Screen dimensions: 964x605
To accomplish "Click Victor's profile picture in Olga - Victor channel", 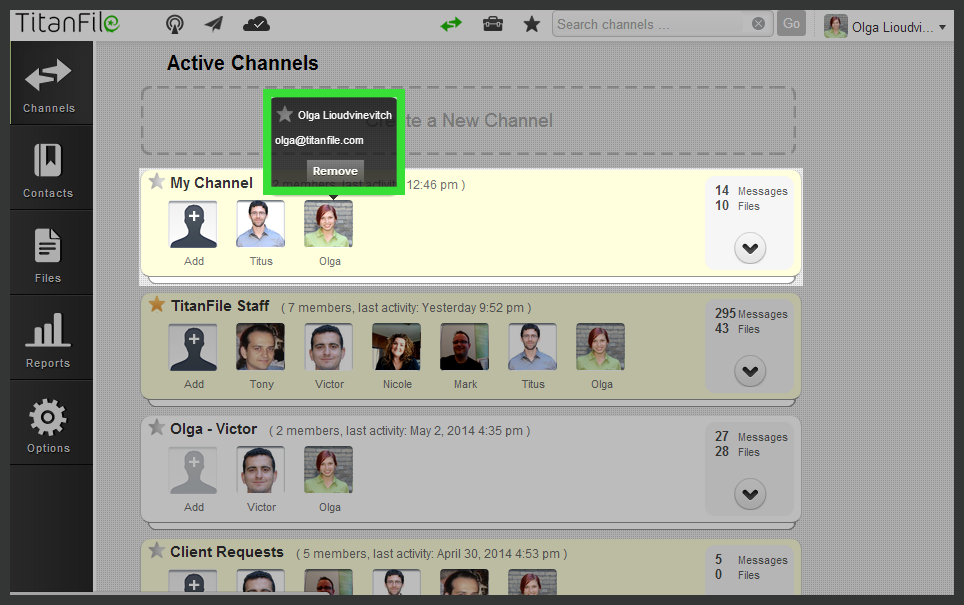I will click(260, 469).
